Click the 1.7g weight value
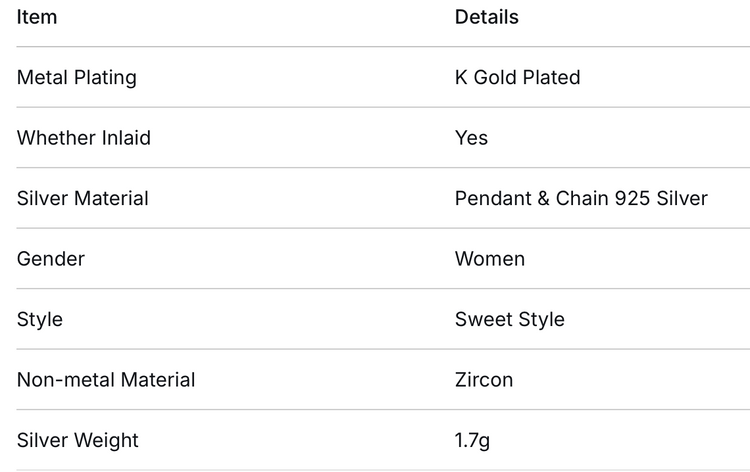 click(x=472, y=440)
